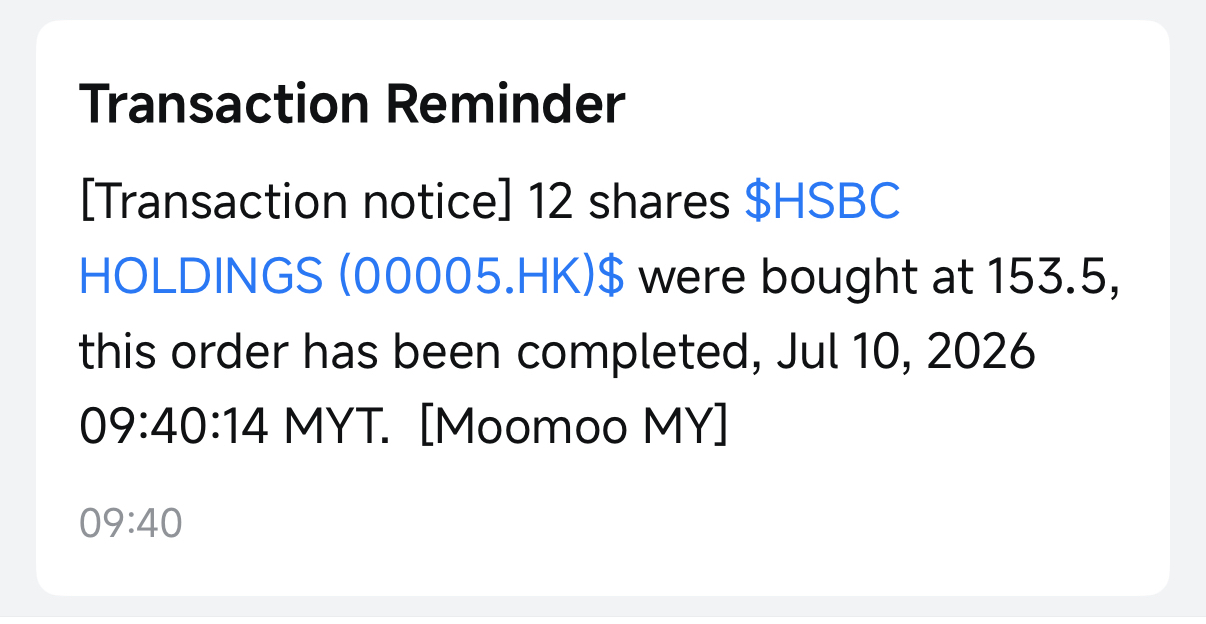Click the "MYT." timezone label
This screenshot has width=1206, height=624.
pos(339,428)
